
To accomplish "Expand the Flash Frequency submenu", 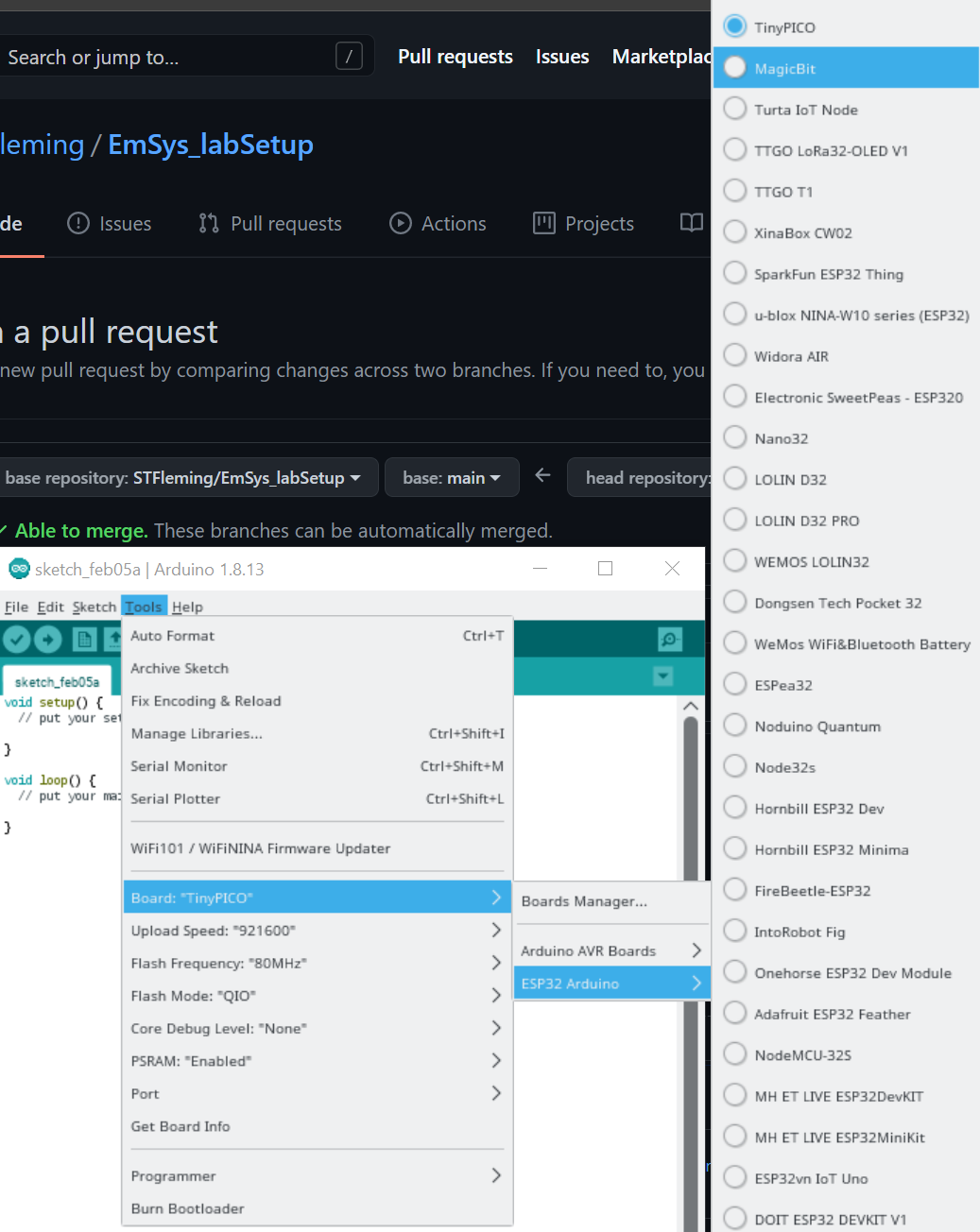I will point(318,963).
